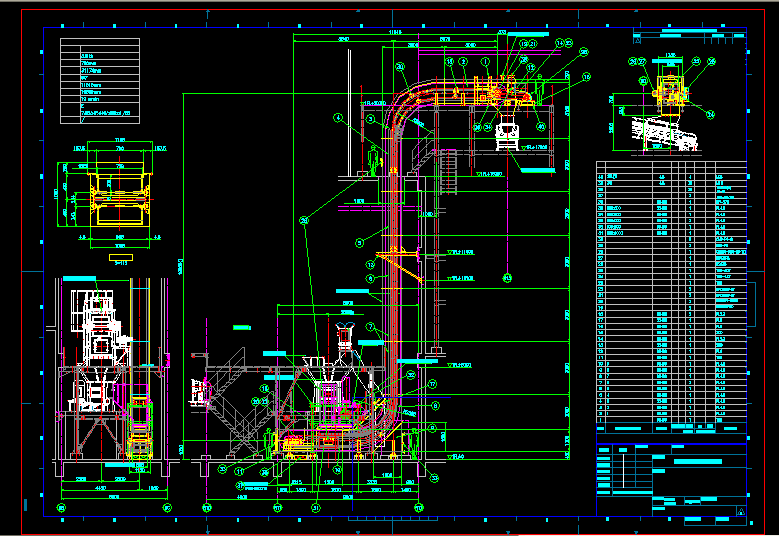
Task: Select balloon number 1 above the top conveyor
Action: 486,62
